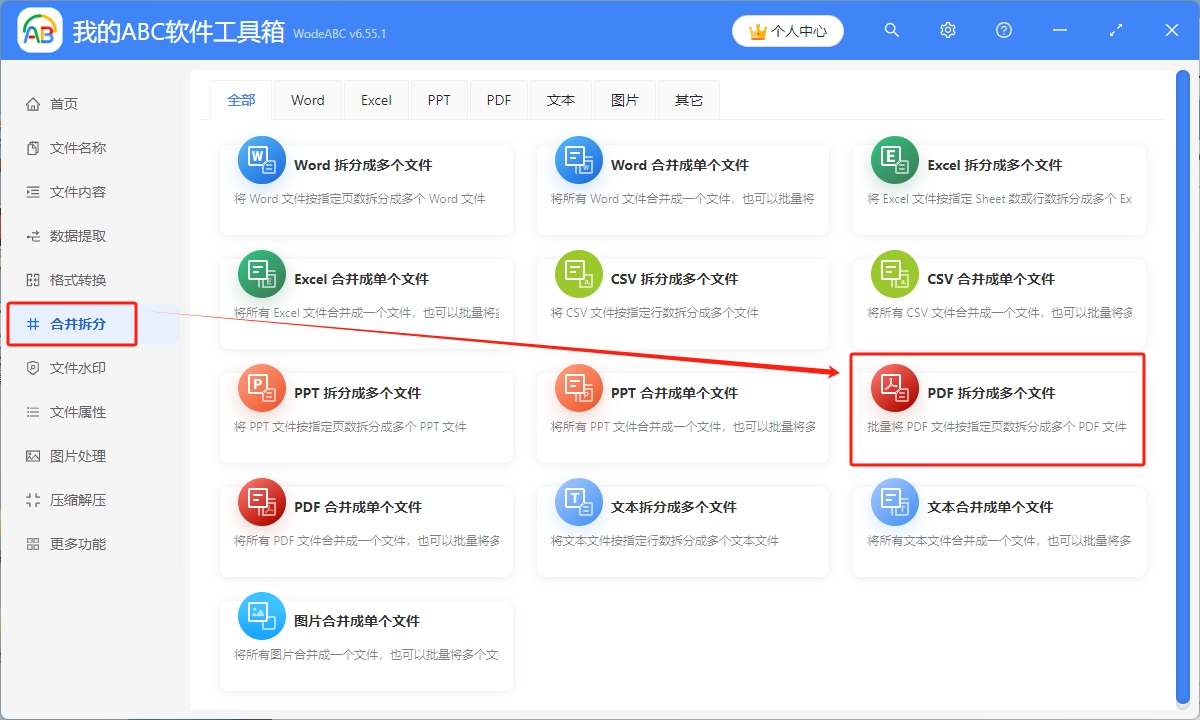The image size is (1200, 720).
Task: Open the 个人中心 account button
Action: [x=787, y=30]
